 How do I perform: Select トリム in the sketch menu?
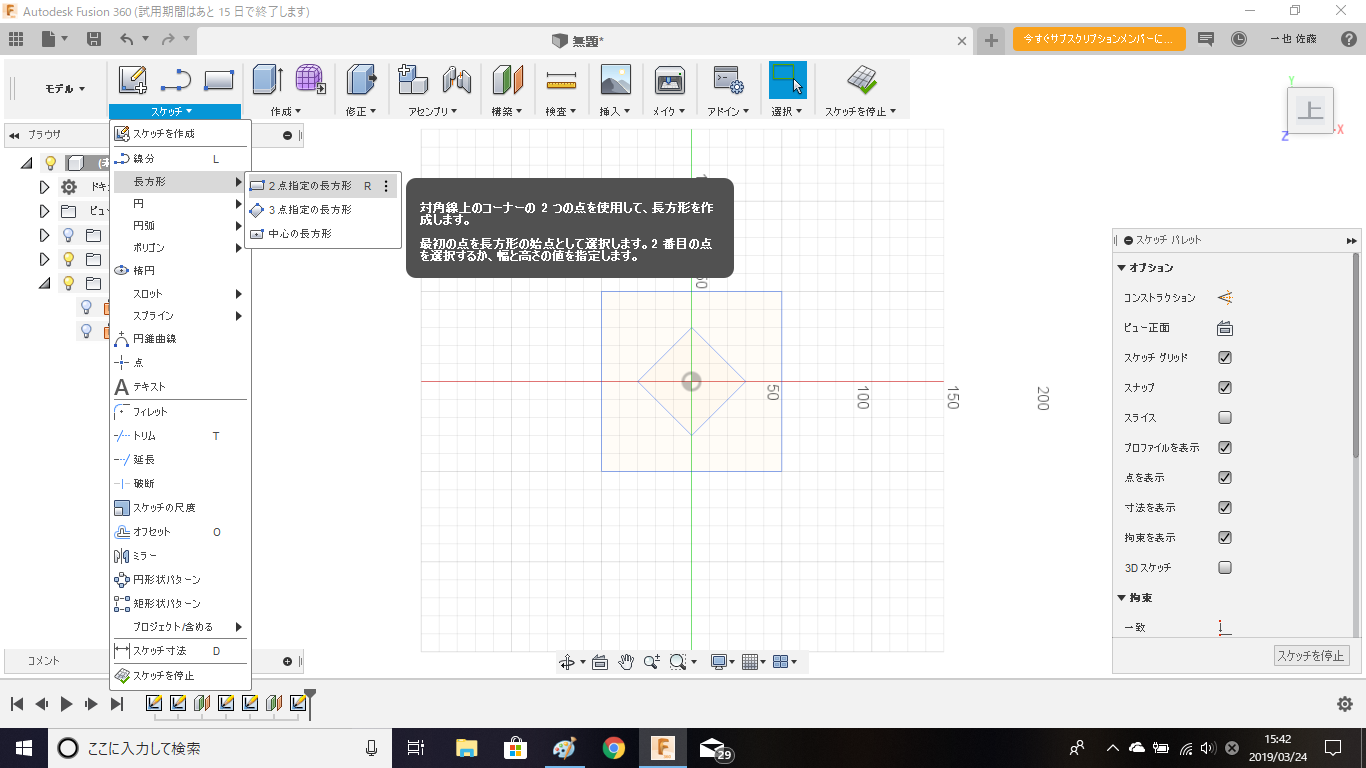179,436
